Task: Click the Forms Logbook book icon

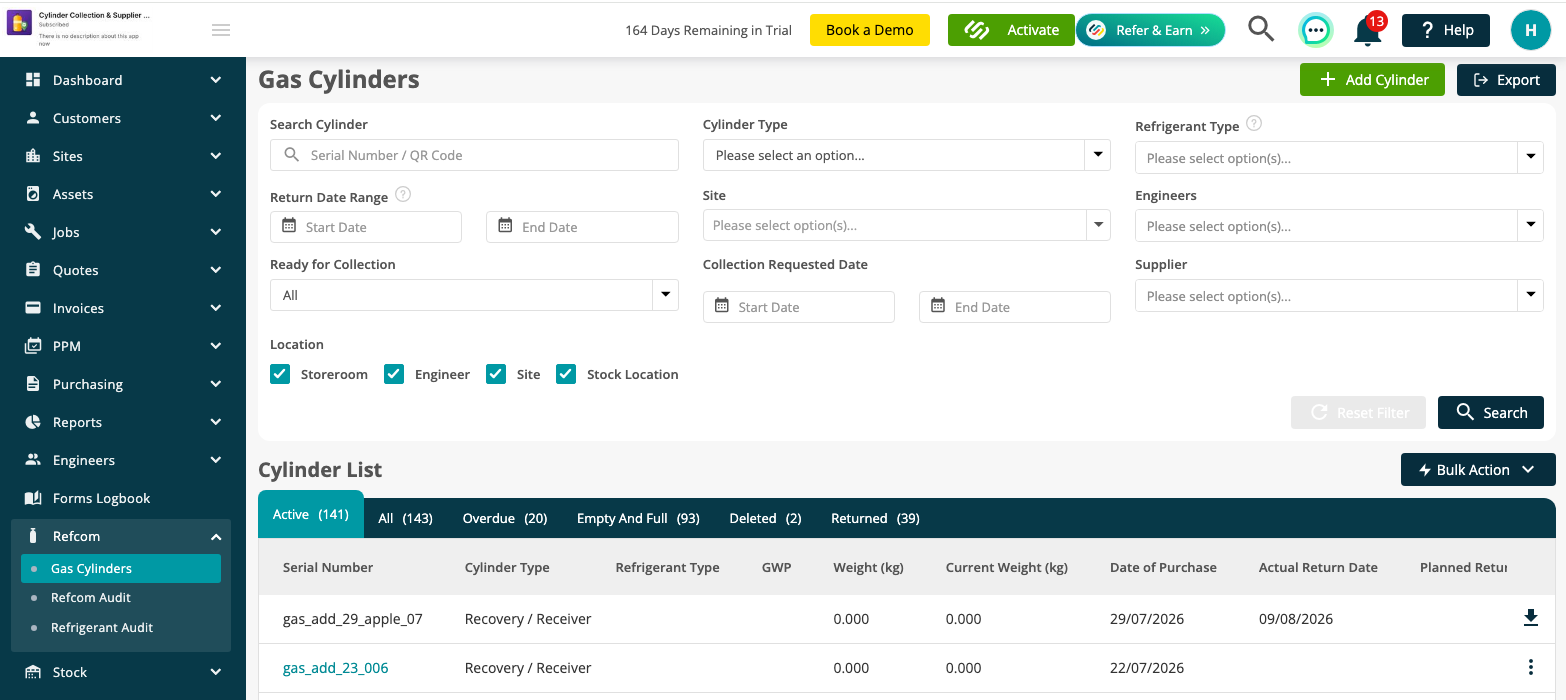Action: pyautogui.click(x=33, y=498)
